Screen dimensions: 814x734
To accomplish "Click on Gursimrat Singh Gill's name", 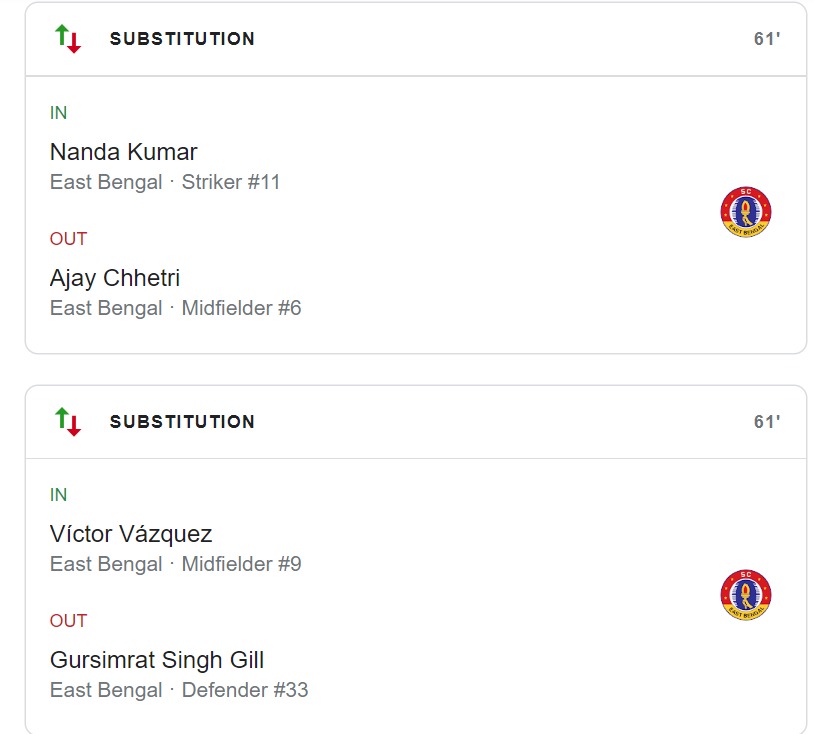I will click(x=157, y=660).
